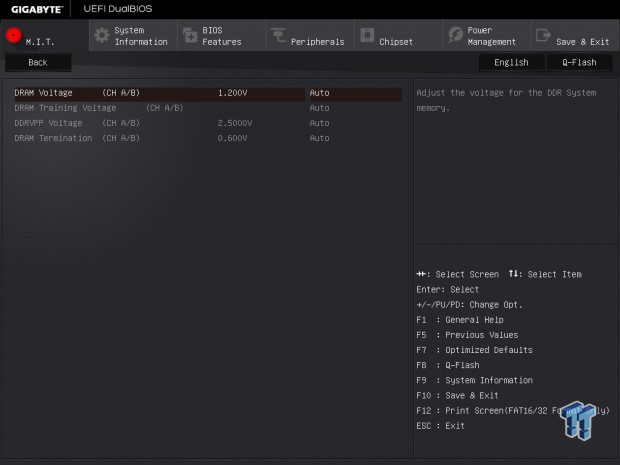The width and height of the screenshot is (620, 465).
Task: Click the Power Management lightning icon
Action: pos(456,35)
